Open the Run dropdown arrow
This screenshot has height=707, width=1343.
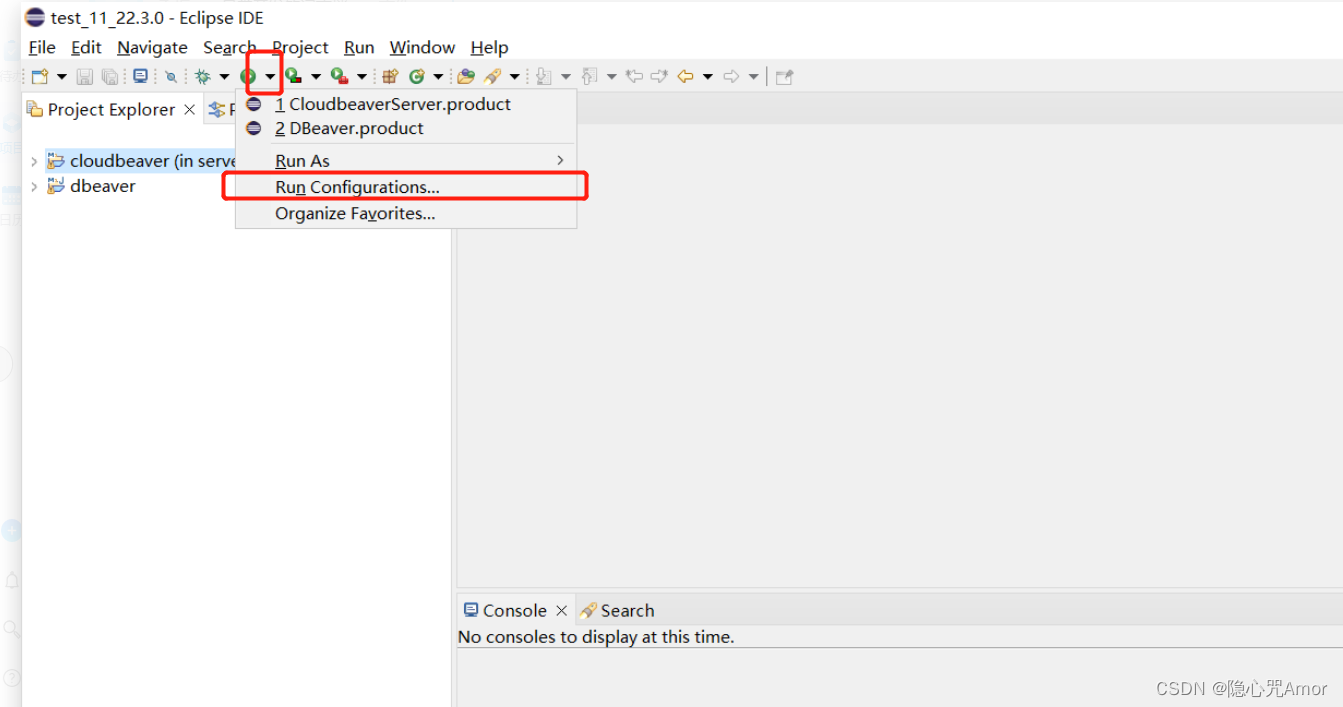tap(270, 76)
